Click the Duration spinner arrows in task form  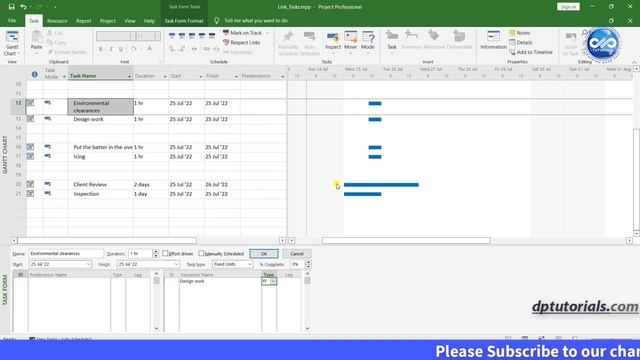tap(156, 254)
